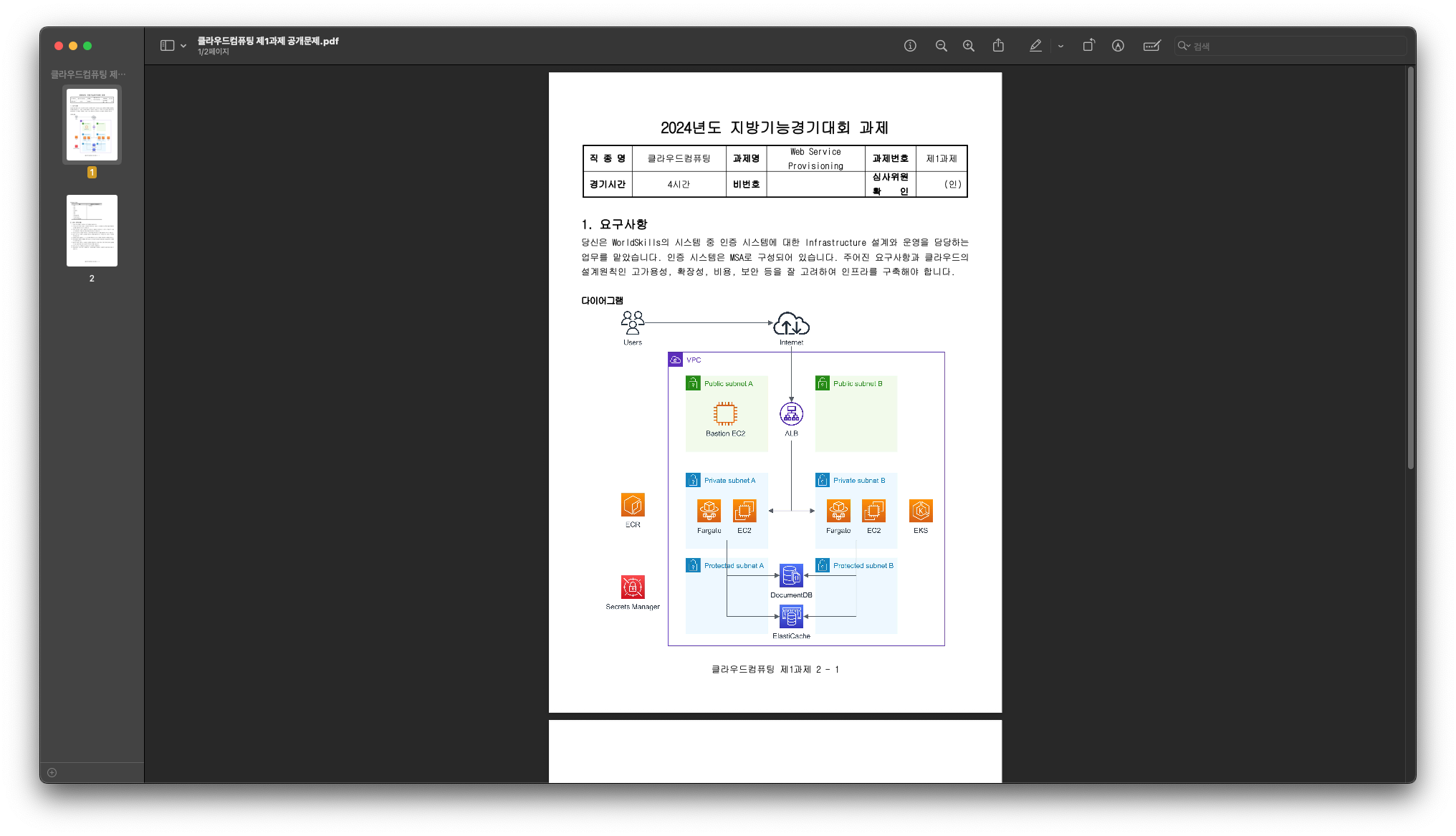Viewport: 1456px width, 836px height.
Task: Click the add button at sidebar bottom
Action: tap(52, 772)
